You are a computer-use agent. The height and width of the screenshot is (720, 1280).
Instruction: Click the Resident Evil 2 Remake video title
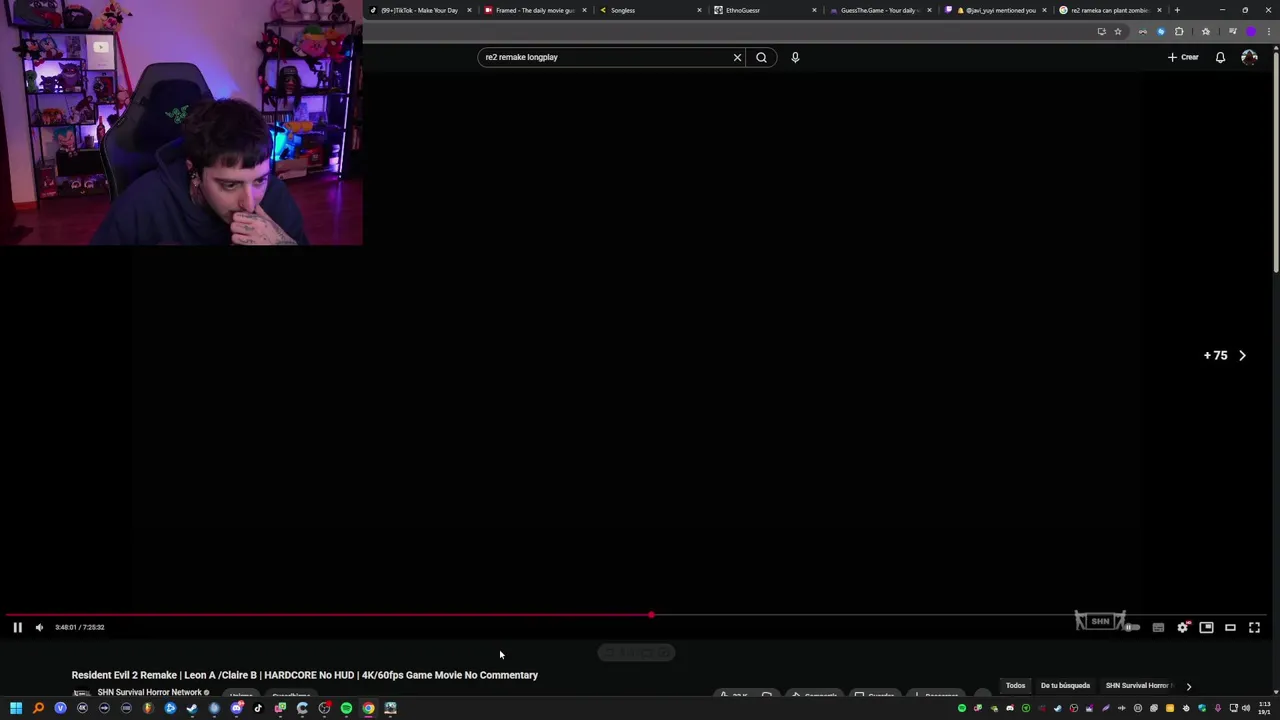[x=305, y=675]
